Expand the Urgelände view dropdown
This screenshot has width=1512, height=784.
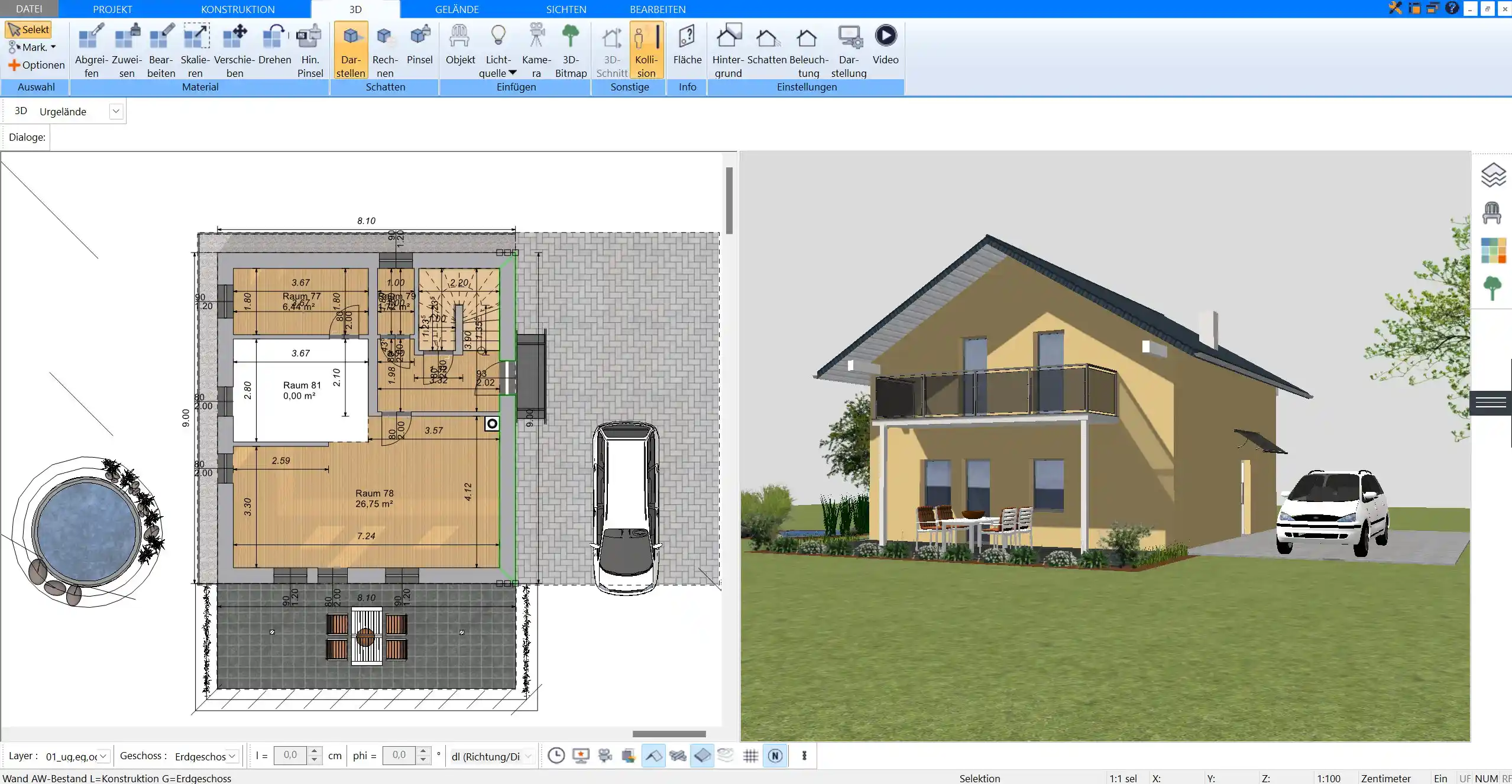pos(116,111)
